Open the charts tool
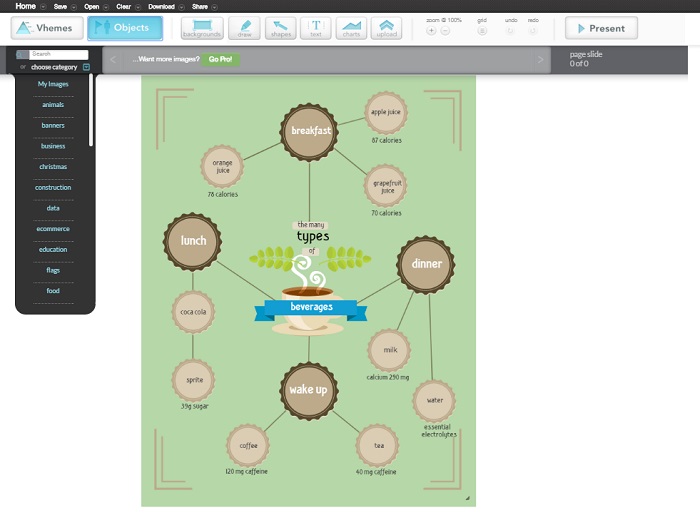The width and height of the screenshot is (700, 520). (350, 28)
